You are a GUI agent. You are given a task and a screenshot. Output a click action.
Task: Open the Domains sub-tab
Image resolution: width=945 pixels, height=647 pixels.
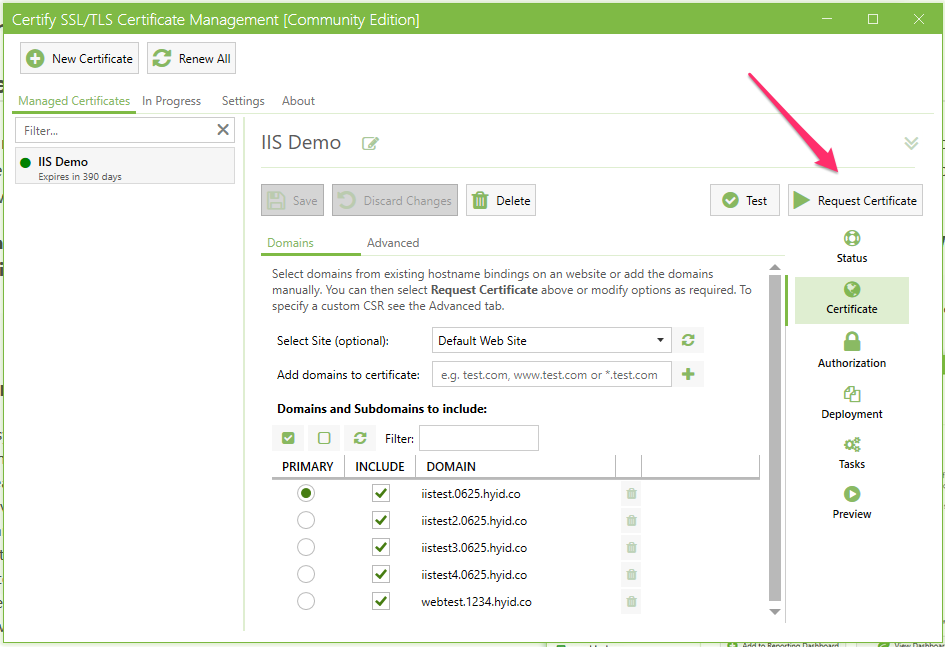[290, 243]
